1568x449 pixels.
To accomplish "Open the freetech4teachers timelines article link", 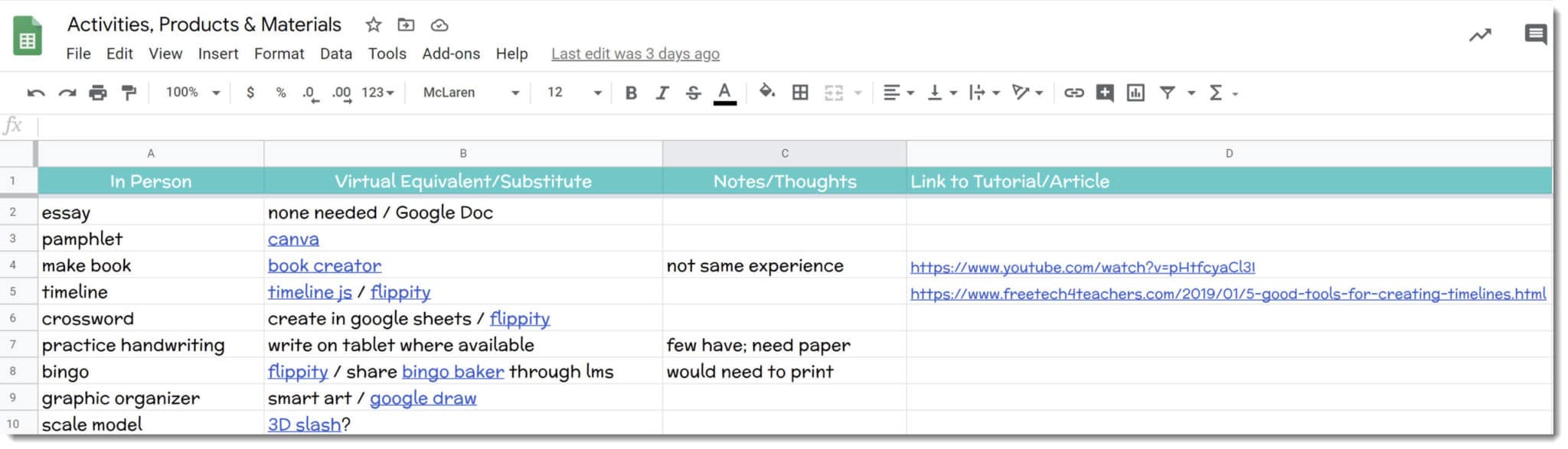I will 1228,294.
